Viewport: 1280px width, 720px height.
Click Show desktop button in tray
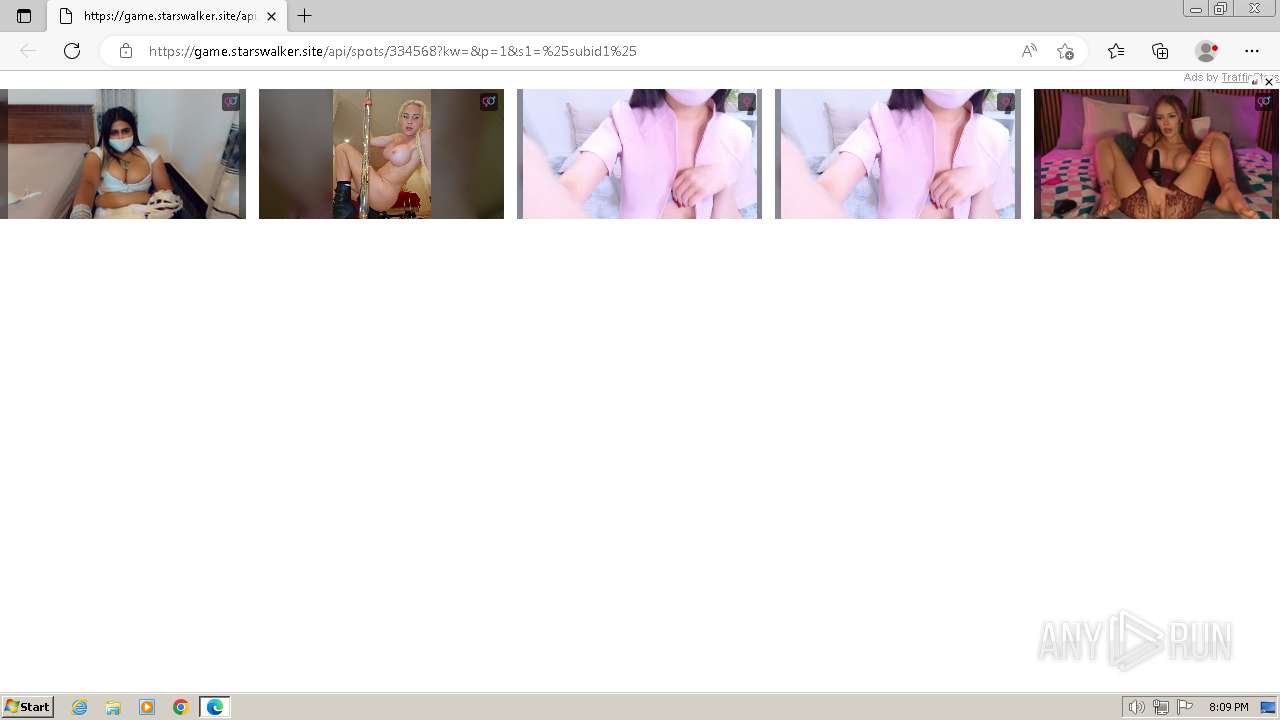point(1268,707)
